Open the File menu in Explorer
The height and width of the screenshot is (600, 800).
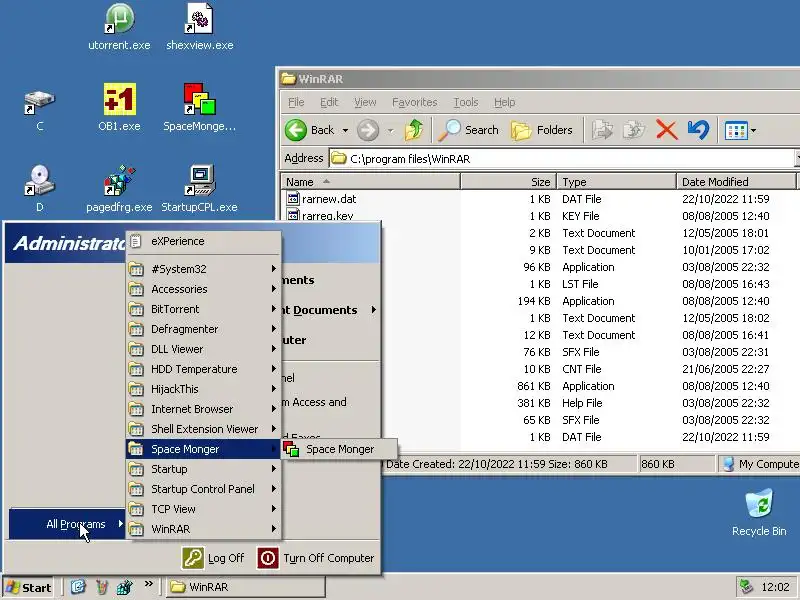pyautogui.click(x=296, y=102)
